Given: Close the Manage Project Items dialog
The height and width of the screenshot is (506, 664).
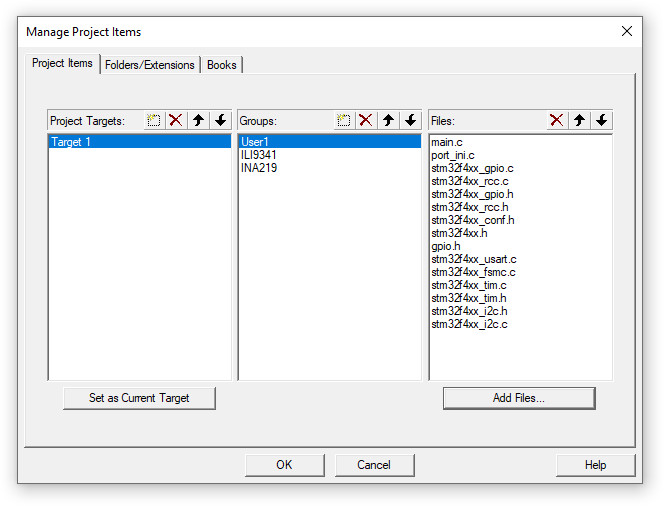Looking at the screenshot, I should 627,31.
